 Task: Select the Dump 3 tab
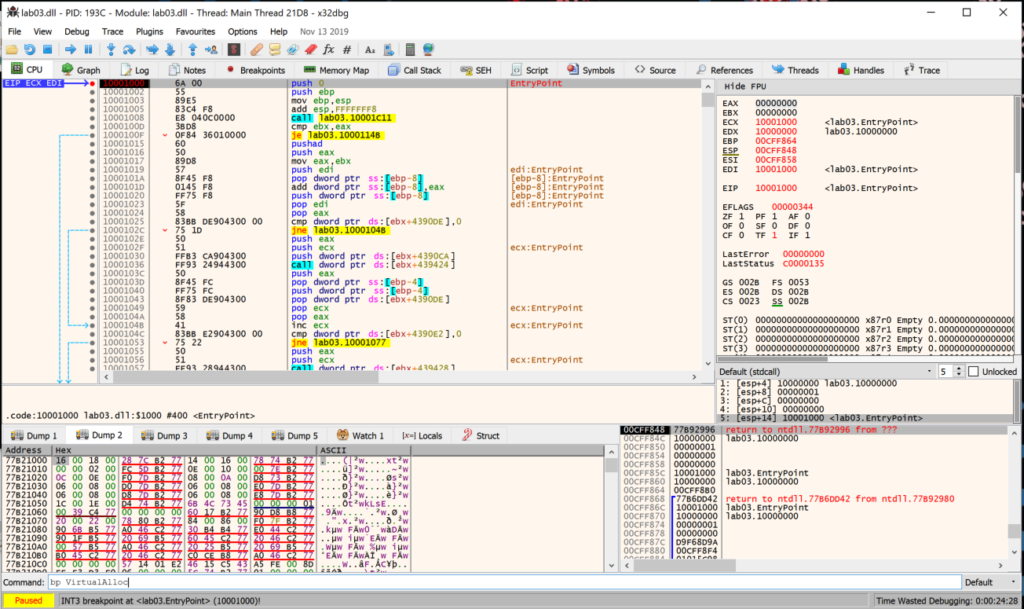click(x=165, y=435)
